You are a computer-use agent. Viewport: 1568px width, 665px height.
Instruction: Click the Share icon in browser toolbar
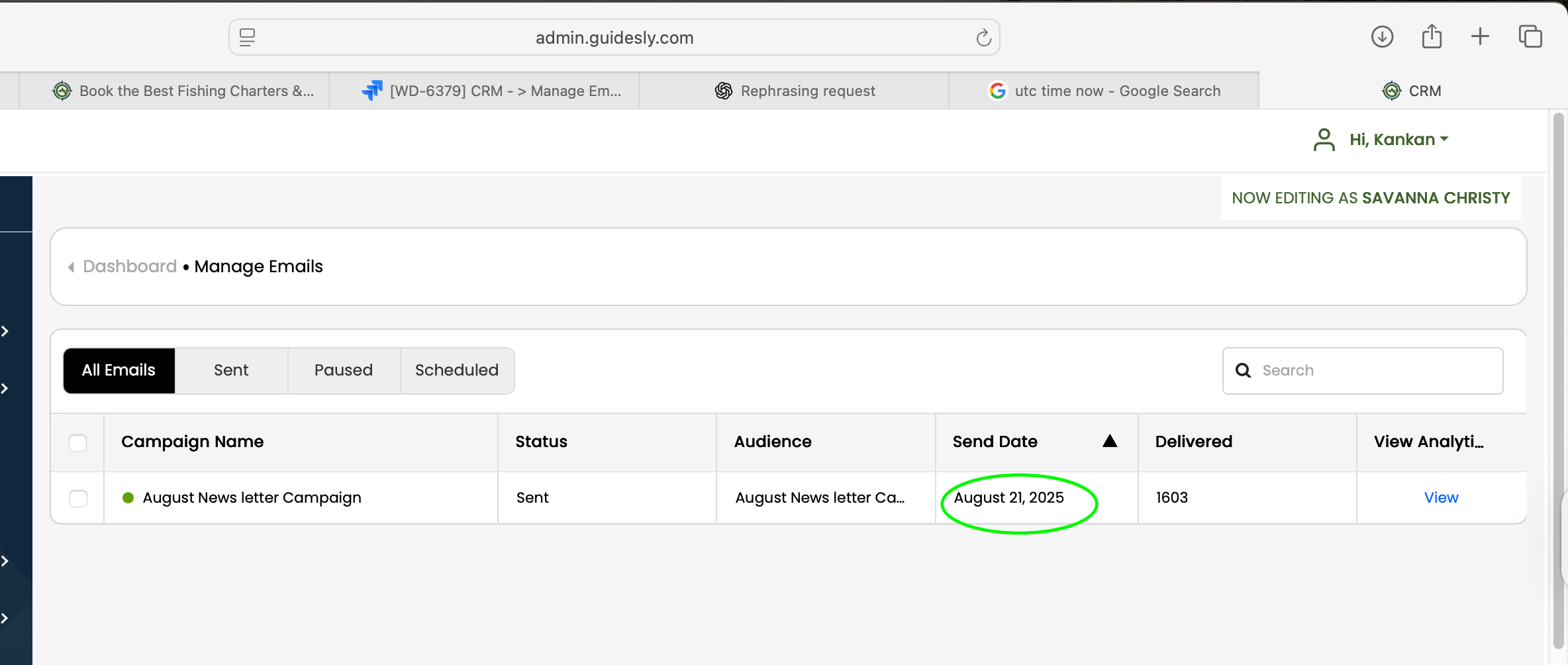click(x=1432, y=36)
